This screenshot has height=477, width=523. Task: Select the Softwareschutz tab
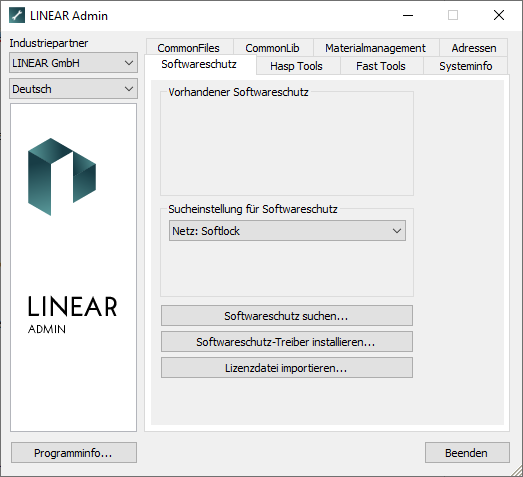[x=199, y=64]
